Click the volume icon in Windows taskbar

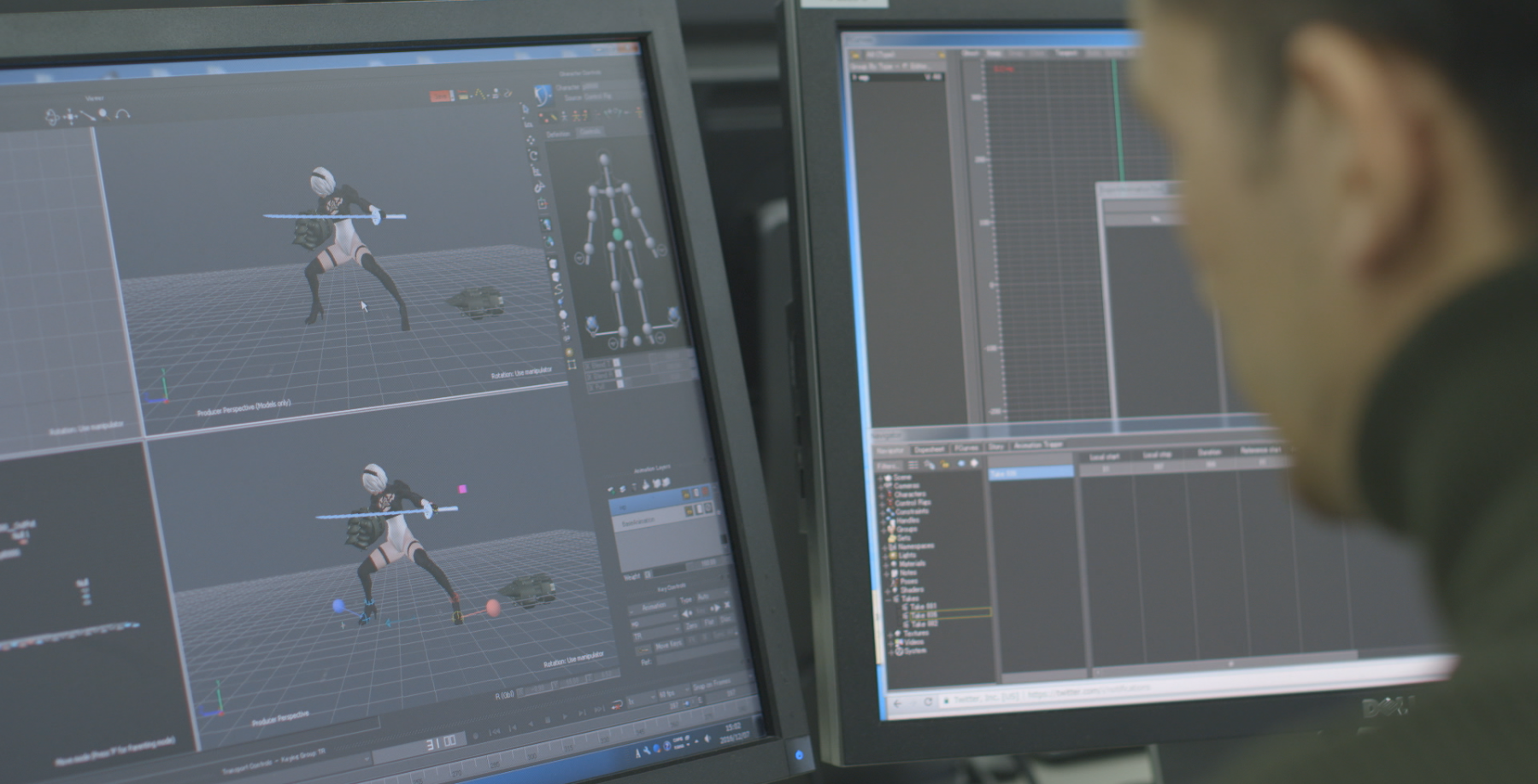[x=707, y=738]
